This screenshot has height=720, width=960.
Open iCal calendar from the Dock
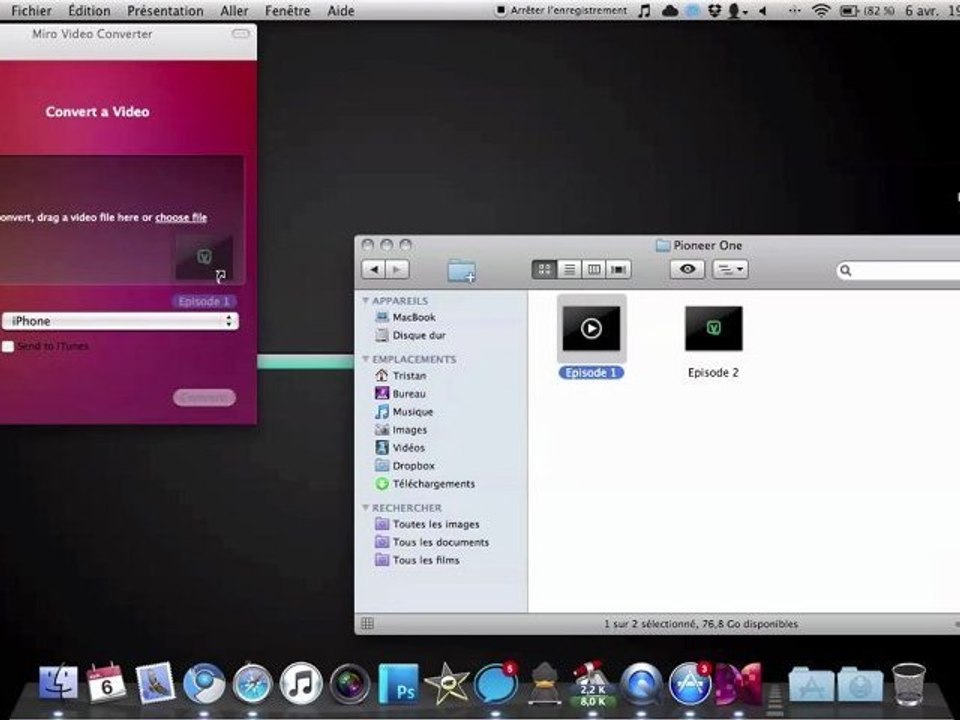pos(107,683)
